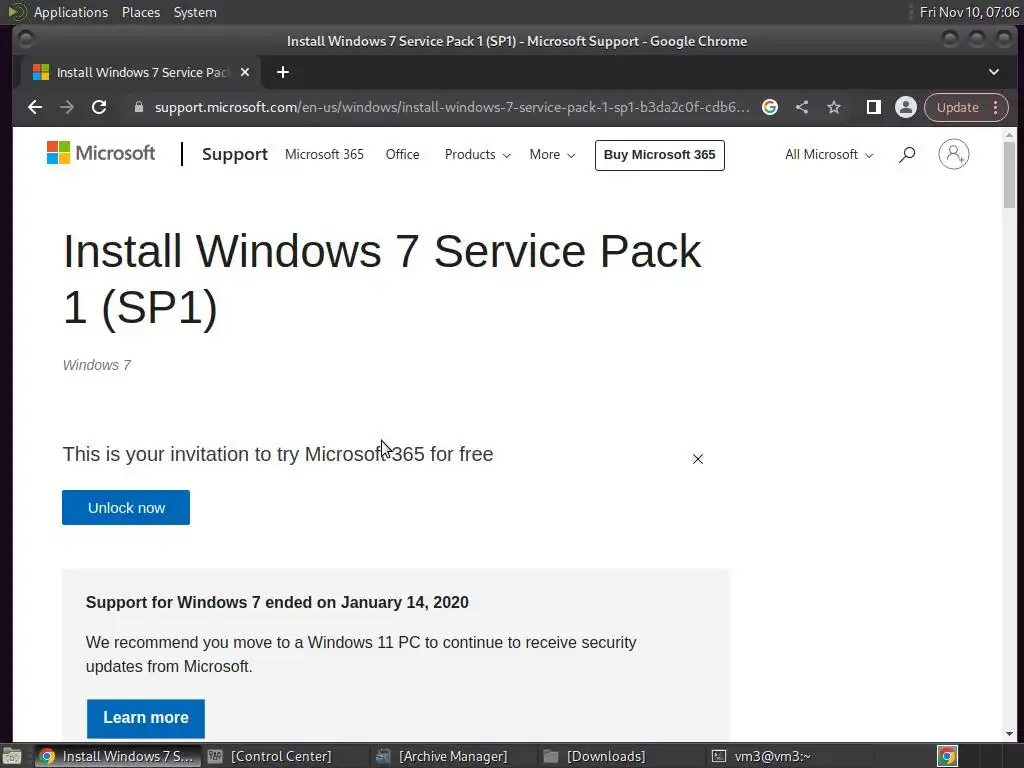Click the page scrollbar down arrow

pos(1010,734)
